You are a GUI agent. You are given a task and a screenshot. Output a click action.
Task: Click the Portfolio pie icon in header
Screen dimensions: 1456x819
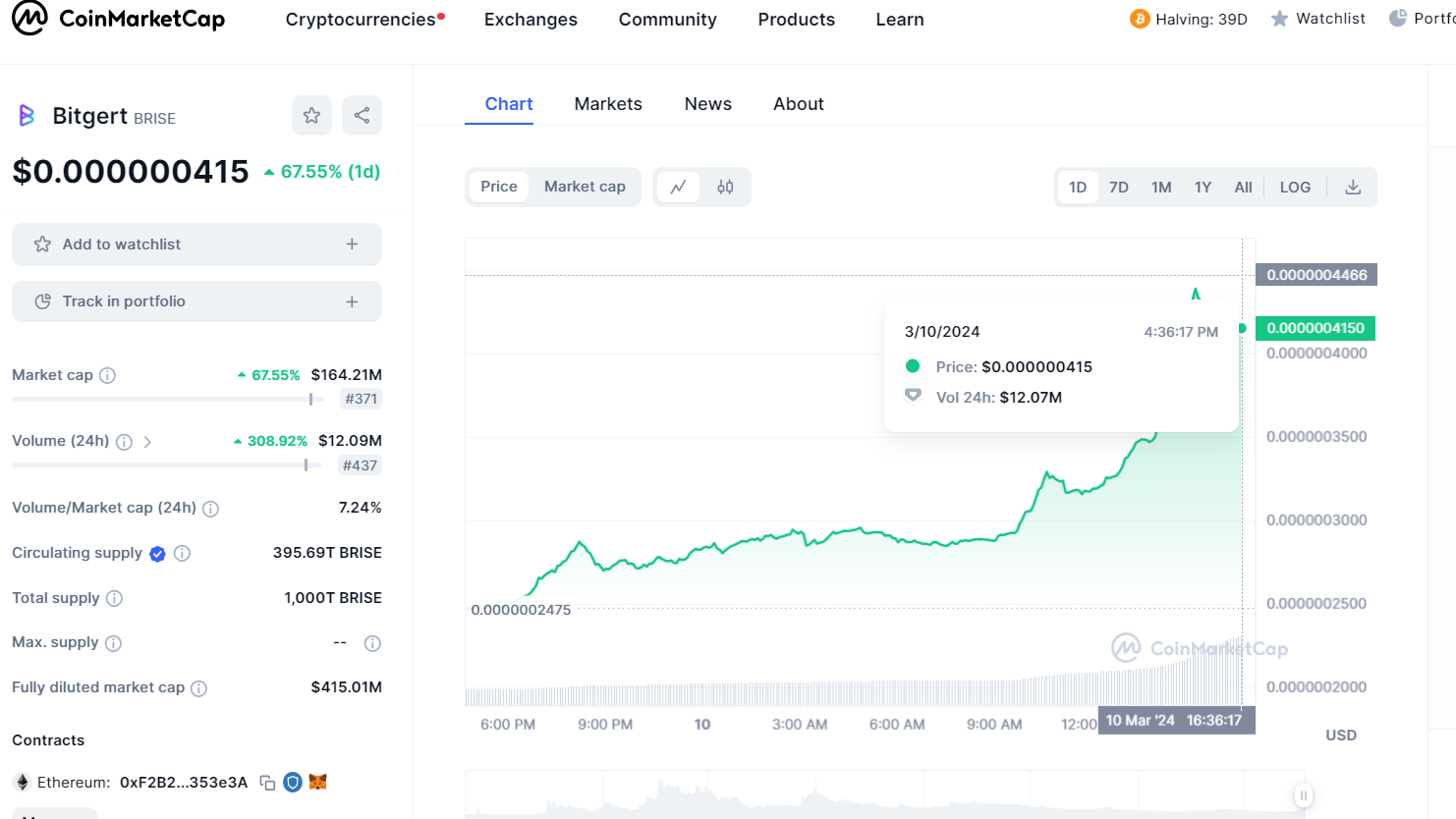click(1397, 18)
